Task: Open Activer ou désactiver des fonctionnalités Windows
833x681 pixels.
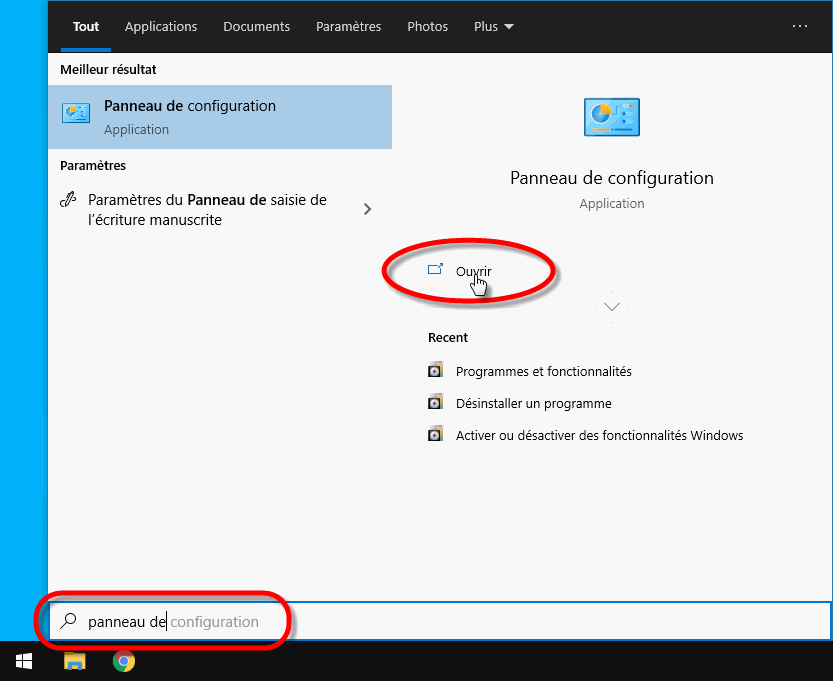Action: coord(599,435)
